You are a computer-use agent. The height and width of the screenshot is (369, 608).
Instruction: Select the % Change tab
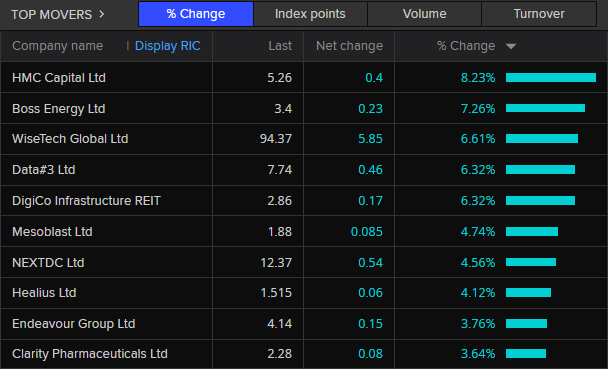click(196, 14)
